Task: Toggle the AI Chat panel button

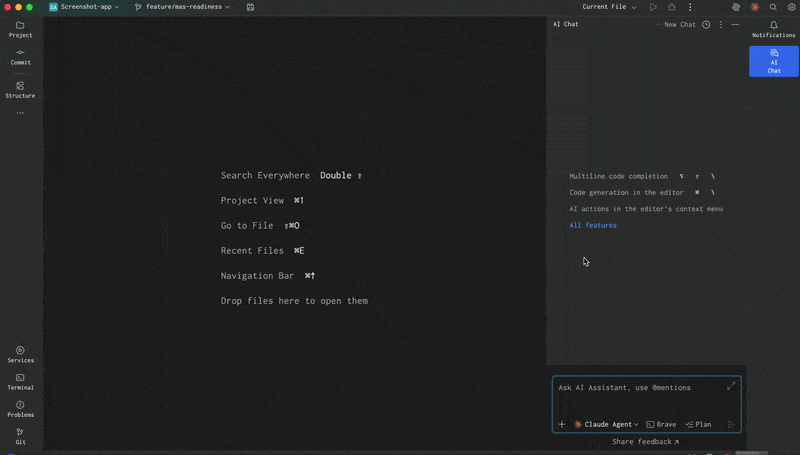Action: click(x=773, y=61)
